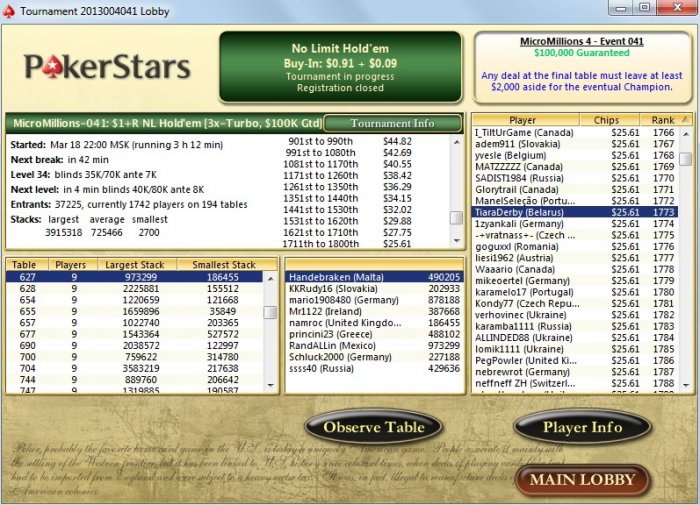Click the Observe Table button
This screenshot has width=700, height=505.
(x=374, y=427)
